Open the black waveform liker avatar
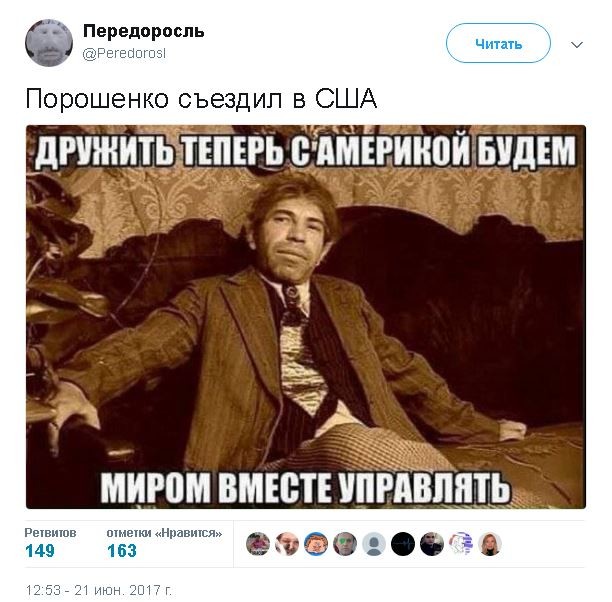Screen dimensions: 612x602 [x=403, y=544]
